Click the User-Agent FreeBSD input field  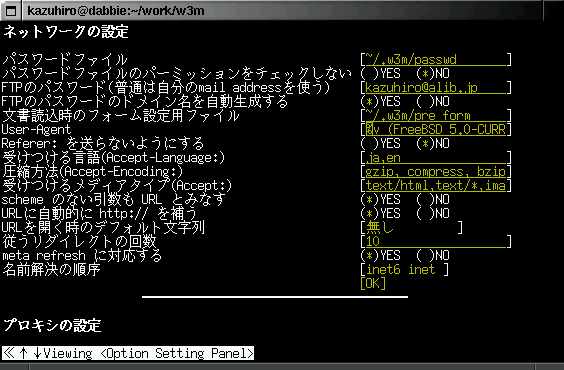tap(436, 129)
